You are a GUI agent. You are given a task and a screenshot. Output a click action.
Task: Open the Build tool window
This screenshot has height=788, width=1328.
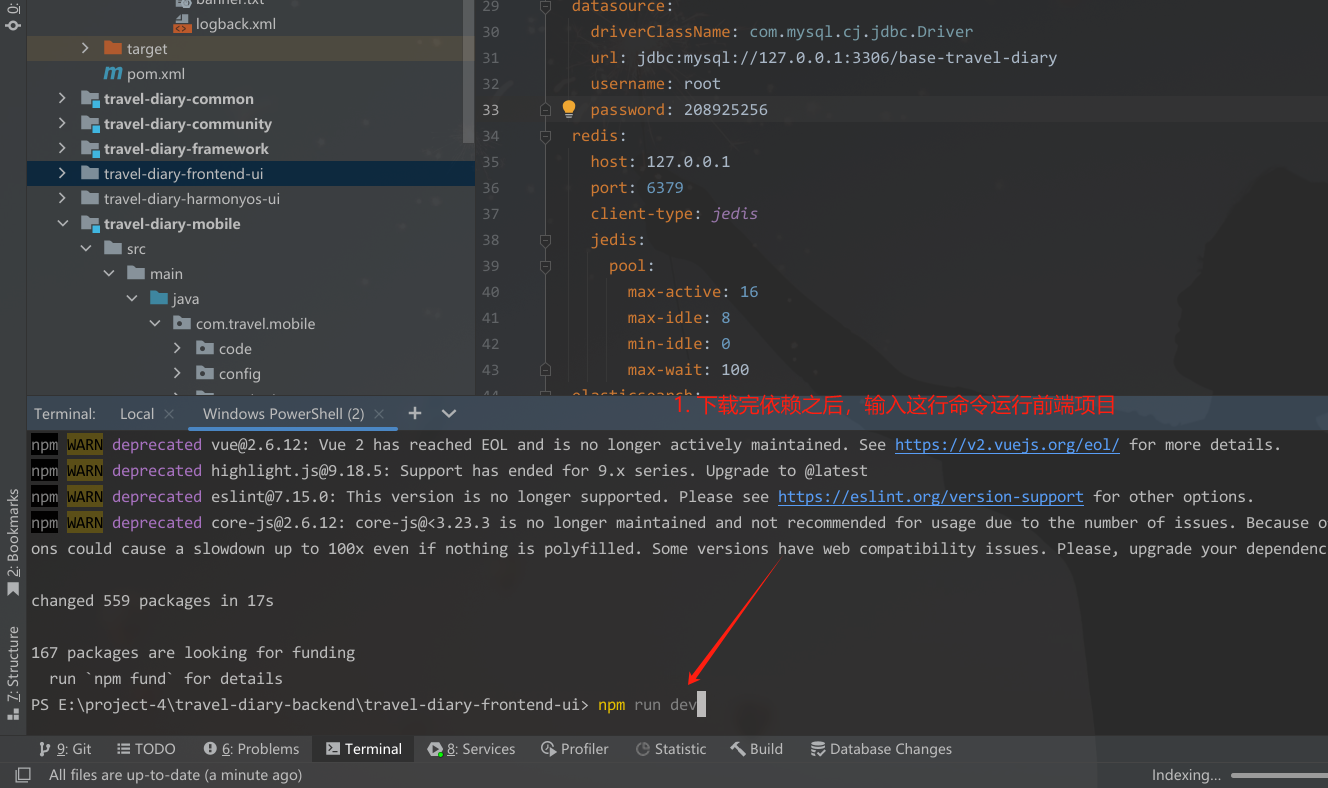[x=757, y=749]
